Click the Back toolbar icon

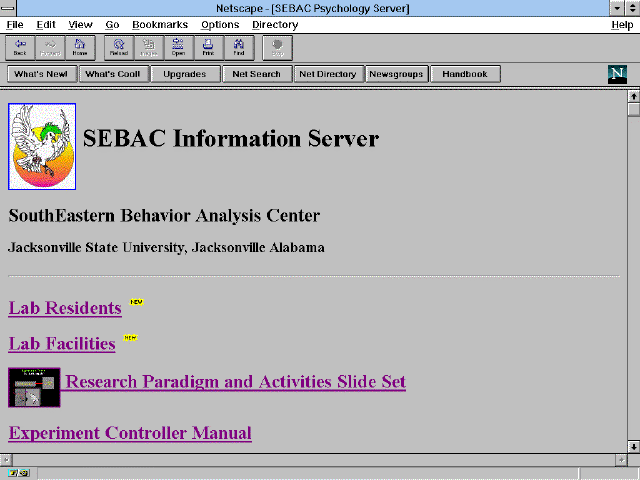click(x=20, y=48)
